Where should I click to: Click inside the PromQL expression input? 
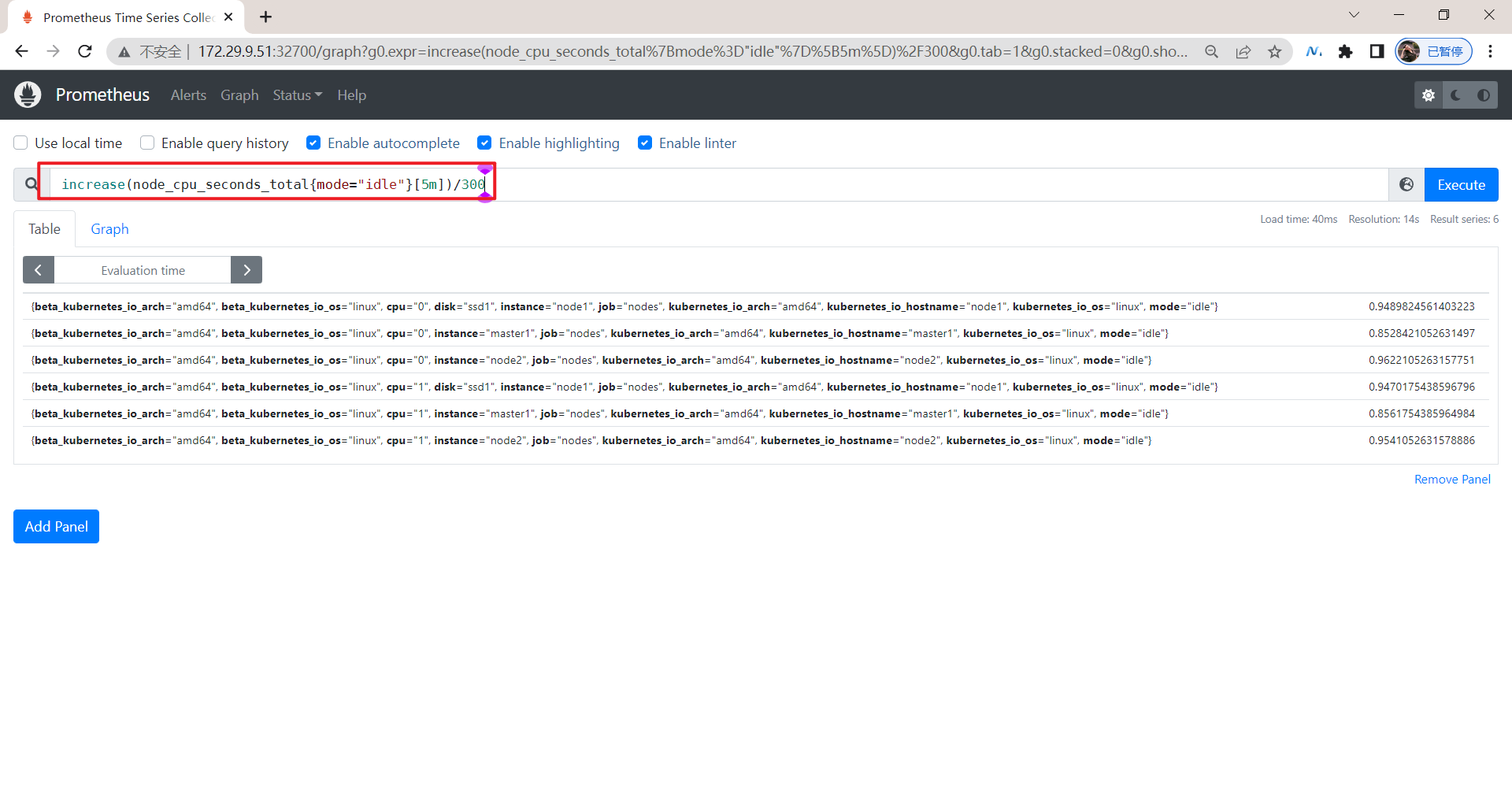[718, 184]
